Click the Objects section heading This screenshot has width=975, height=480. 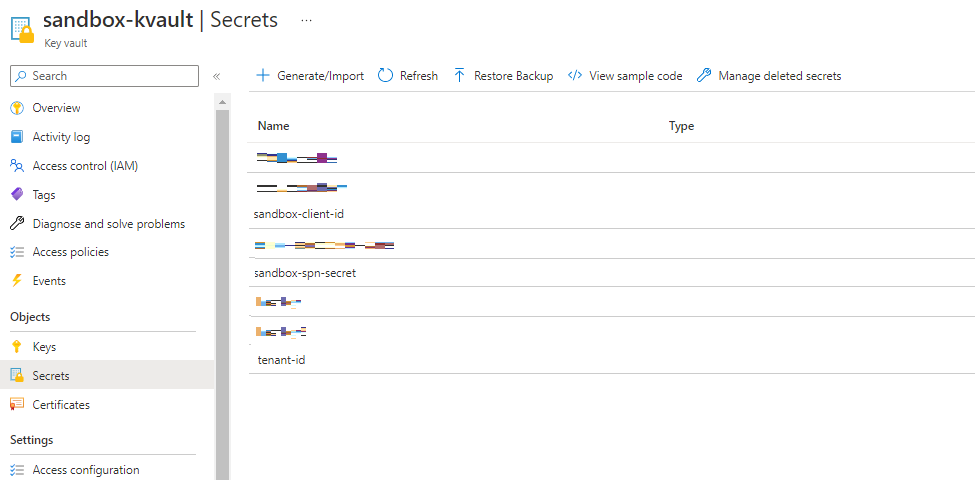click(x=30, y=317)
